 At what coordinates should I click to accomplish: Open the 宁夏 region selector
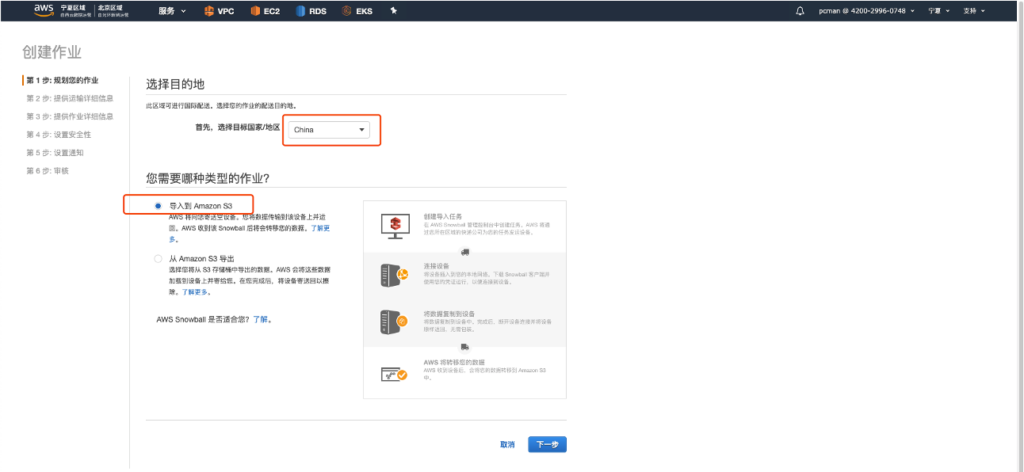point(937,11)
